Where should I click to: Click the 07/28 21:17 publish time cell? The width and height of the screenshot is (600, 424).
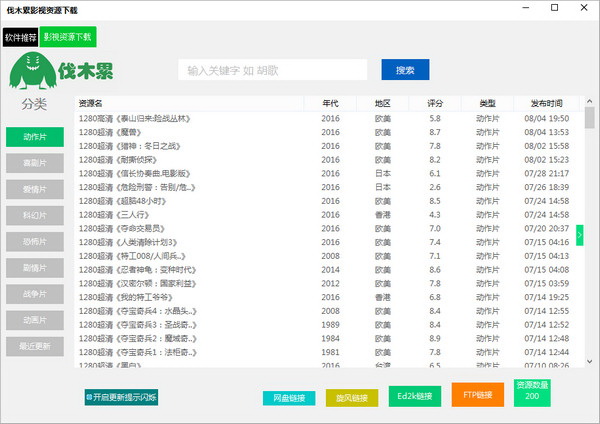[x=546, y=174]
